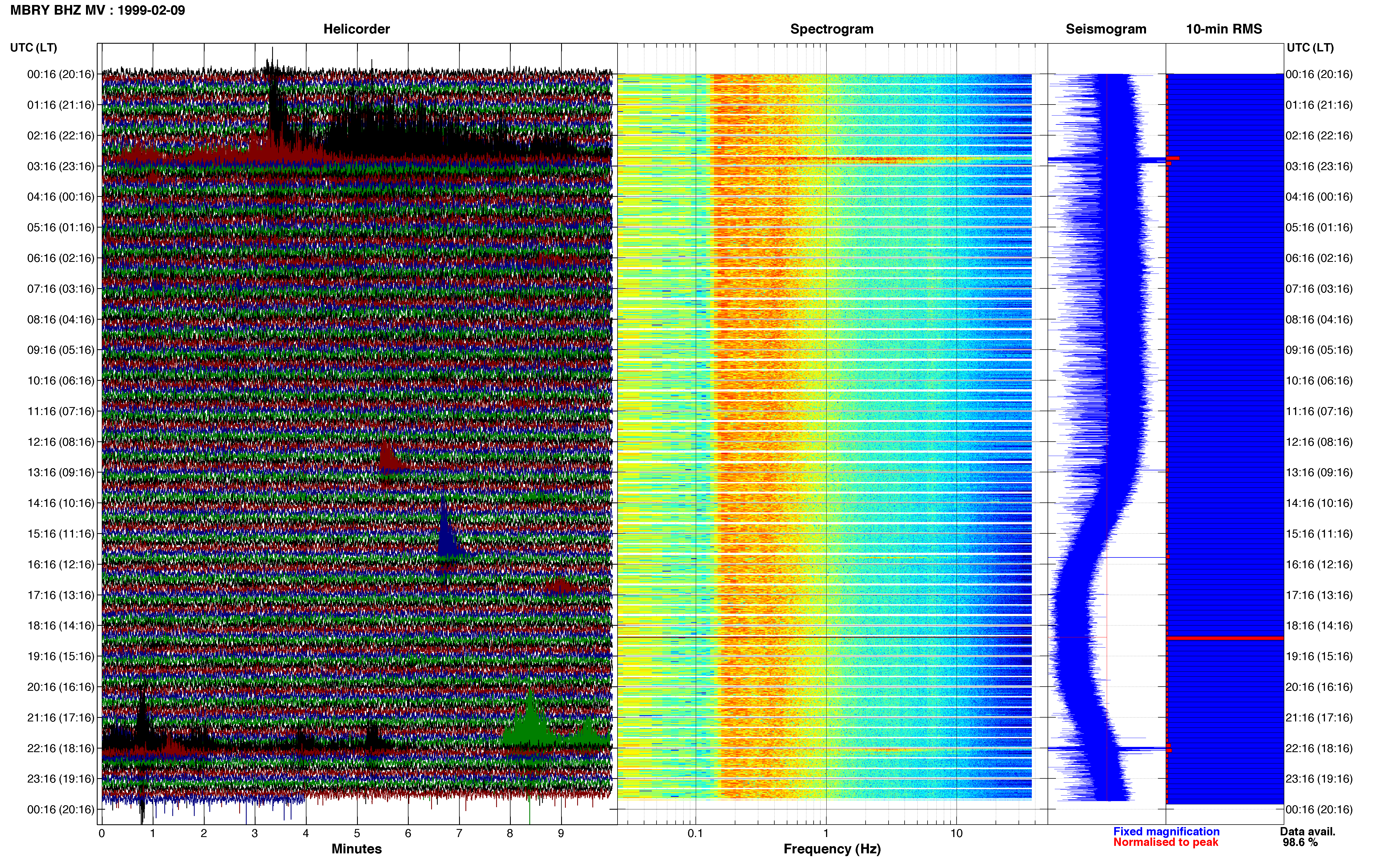This screenshot has height=868, width=1388.
Task: Click the 'Fixed magnification' legend text
Action: (1166, 831)
